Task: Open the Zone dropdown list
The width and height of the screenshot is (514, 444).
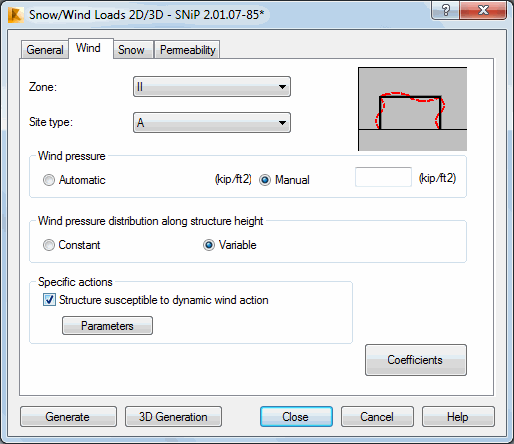Action: tap(212, 87)
